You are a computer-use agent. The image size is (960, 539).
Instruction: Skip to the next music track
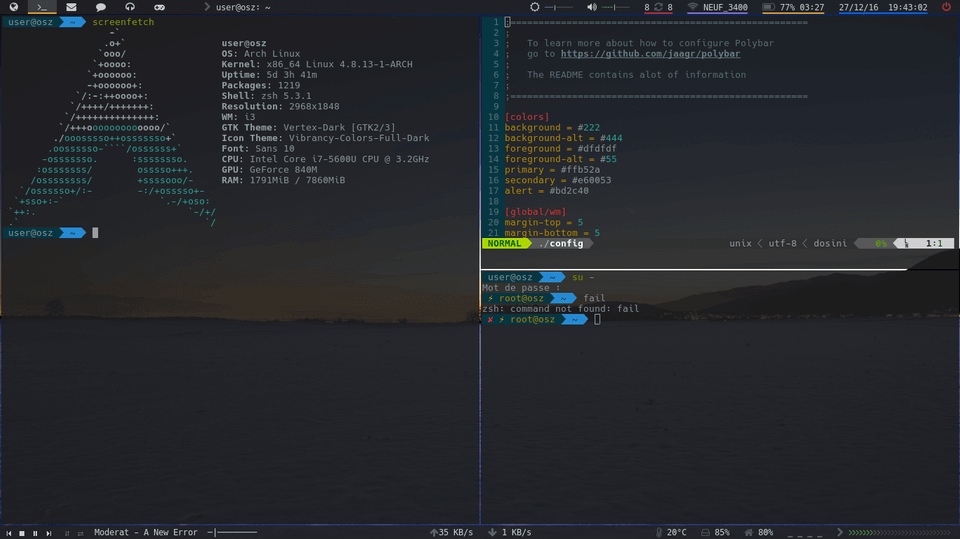point(48,533)
